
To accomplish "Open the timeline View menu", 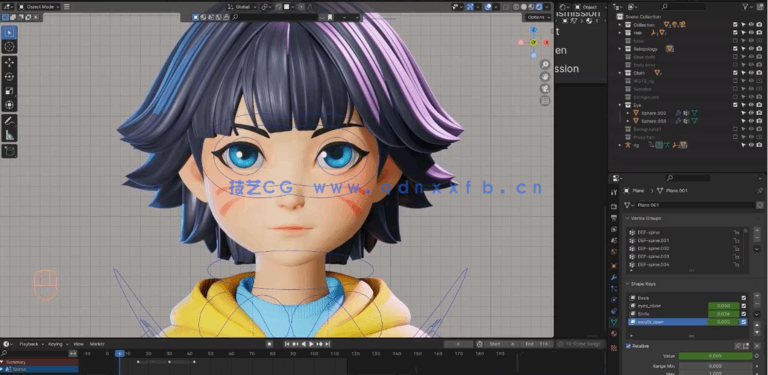I will point(78,344).
